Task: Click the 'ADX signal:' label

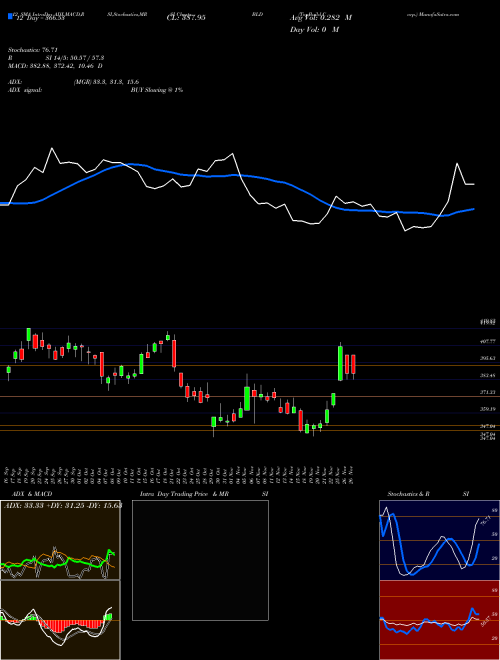Action: (25, 90)
